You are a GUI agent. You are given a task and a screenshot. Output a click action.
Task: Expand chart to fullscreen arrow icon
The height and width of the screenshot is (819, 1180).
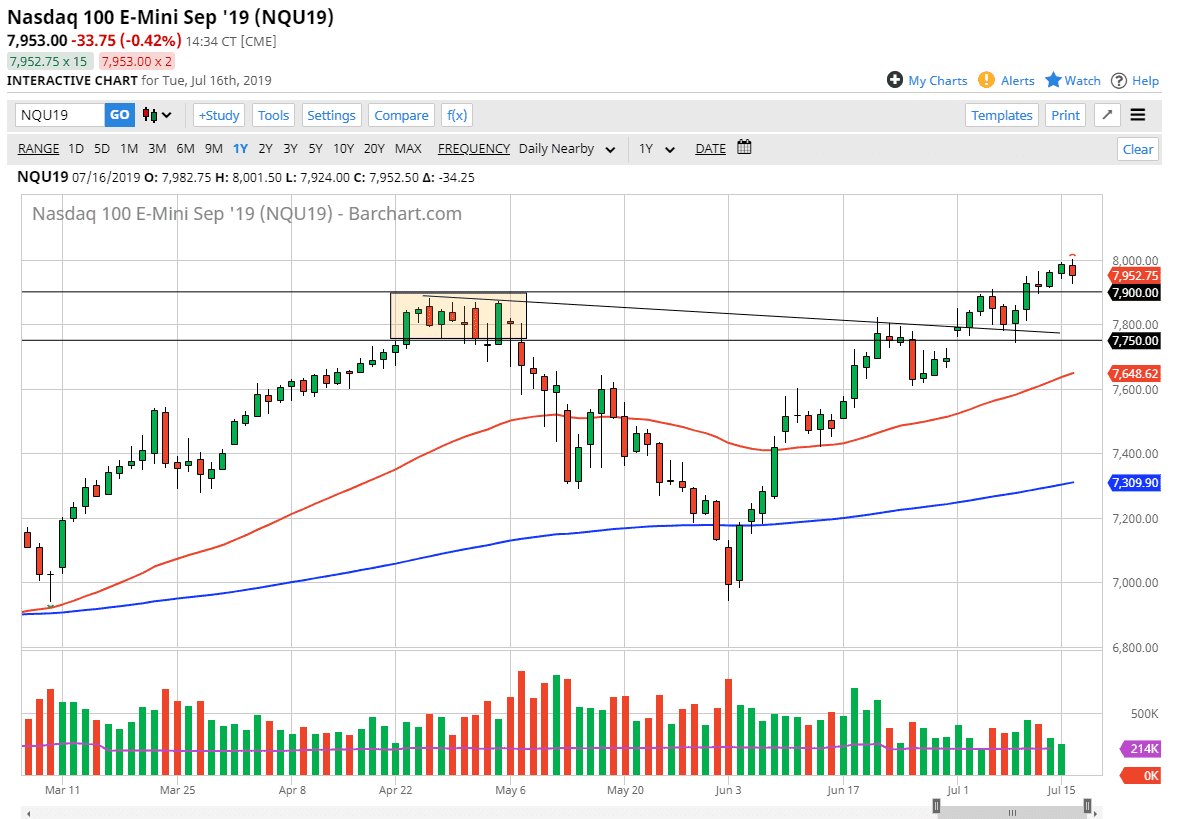click(1107, 115)
